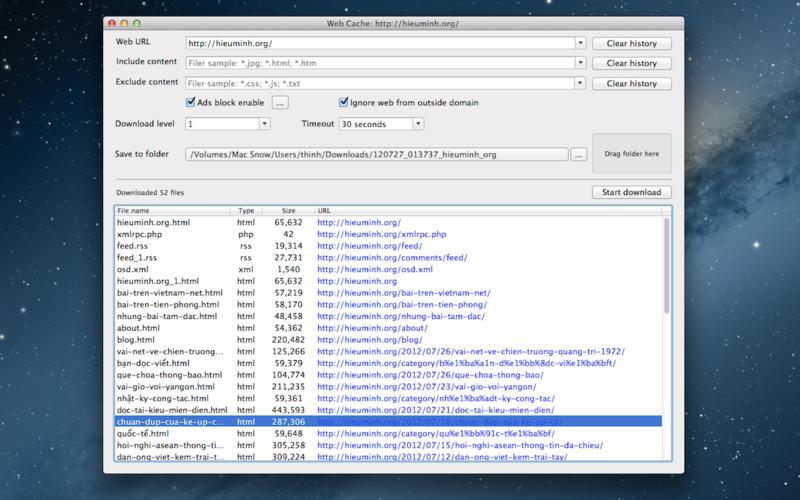The image size is (800, 500).
Task: Expand the Download level dropdown
Action: point(264,124)
